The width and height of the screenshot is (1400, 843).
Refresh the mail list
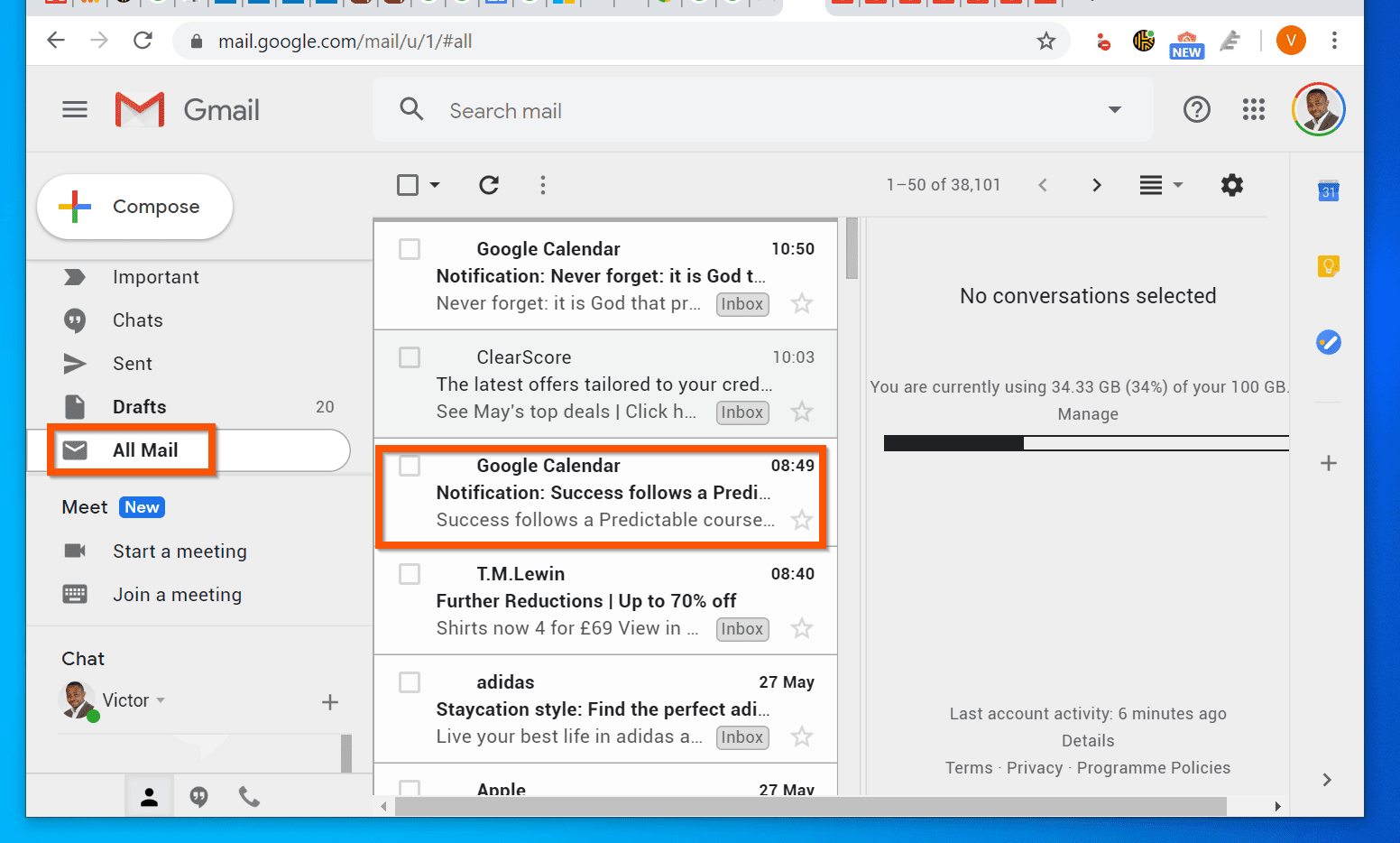click(x=489, y=185)
